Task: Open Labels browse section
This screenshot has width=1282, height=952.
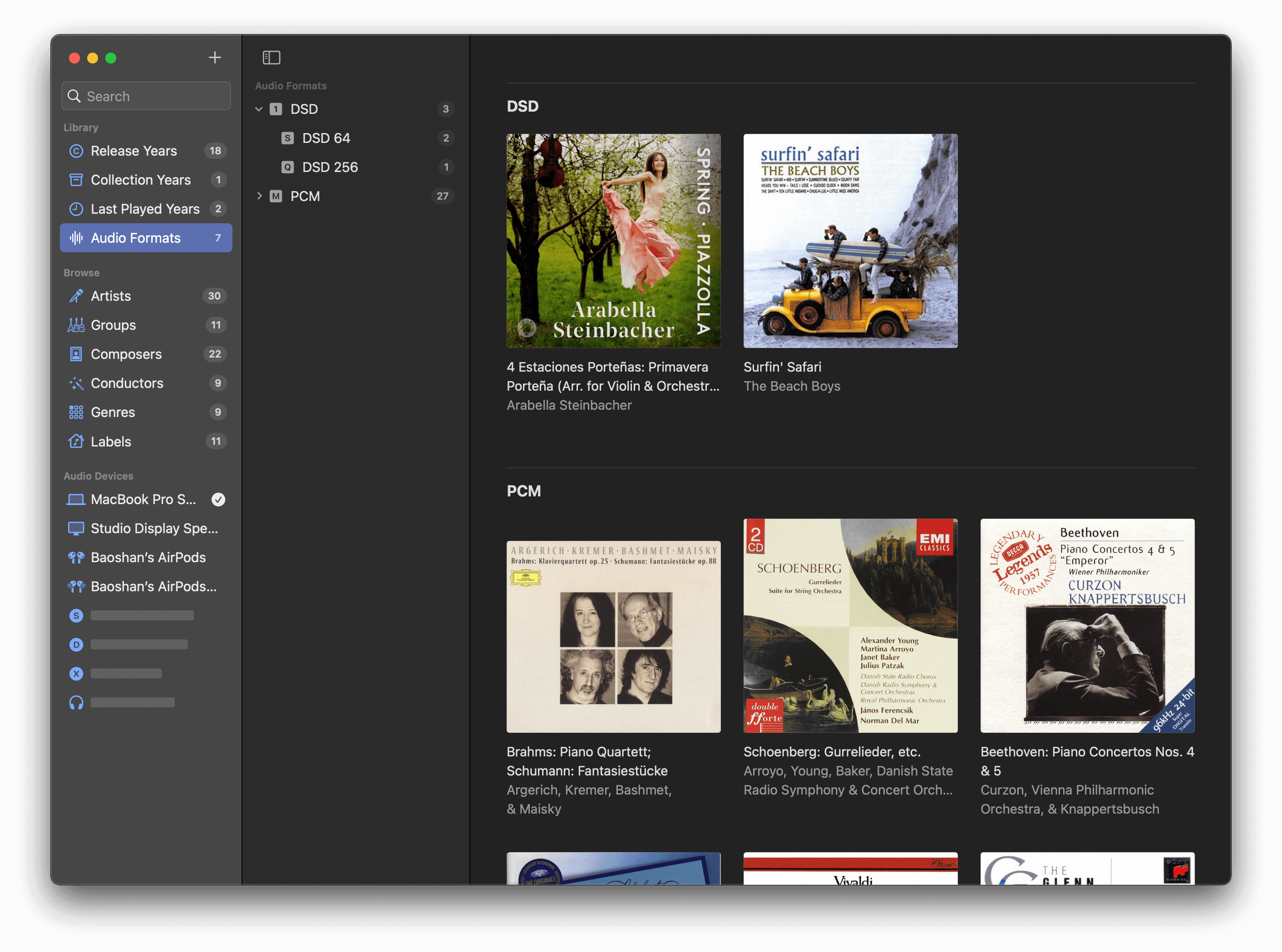Action: (x=111, y=442)
